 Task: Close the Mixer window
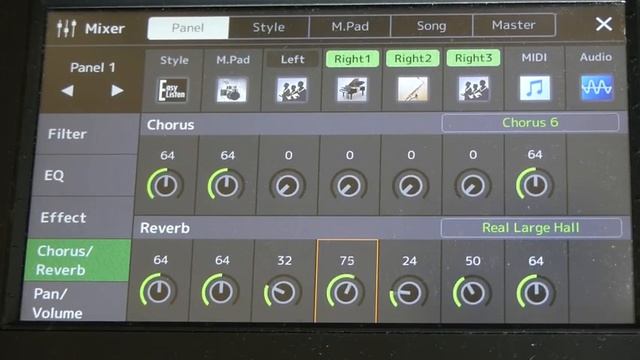[604, 24]
